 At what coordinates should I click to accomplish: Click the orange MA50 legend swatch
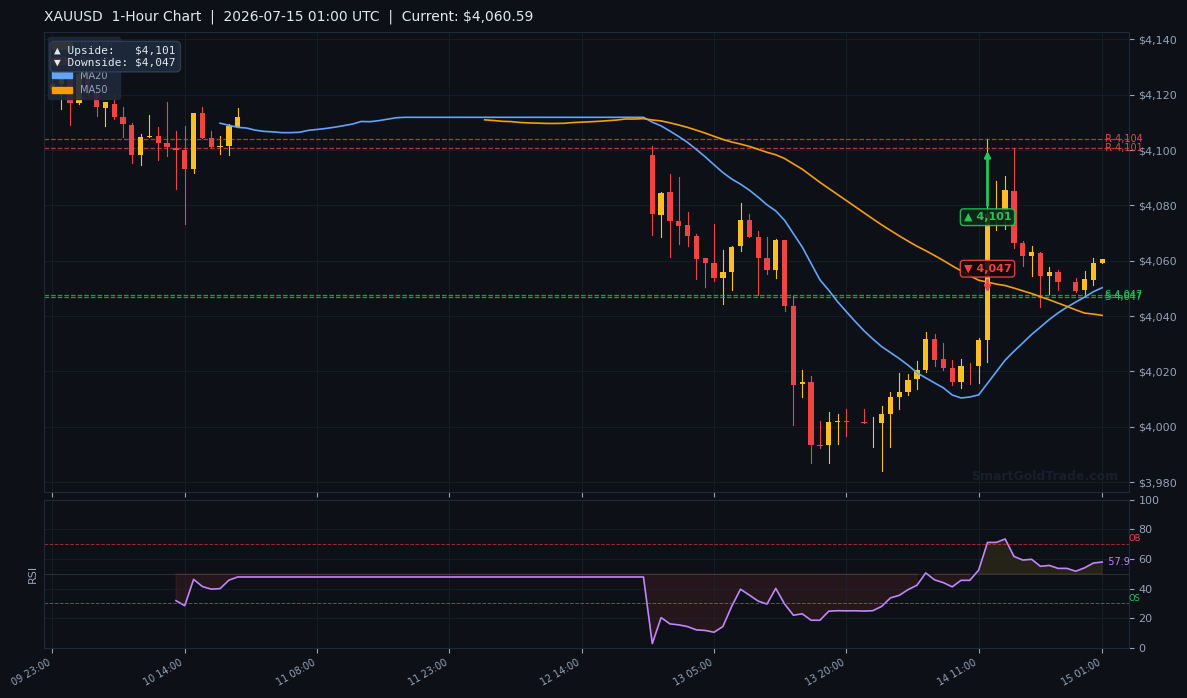click(62, 90)
